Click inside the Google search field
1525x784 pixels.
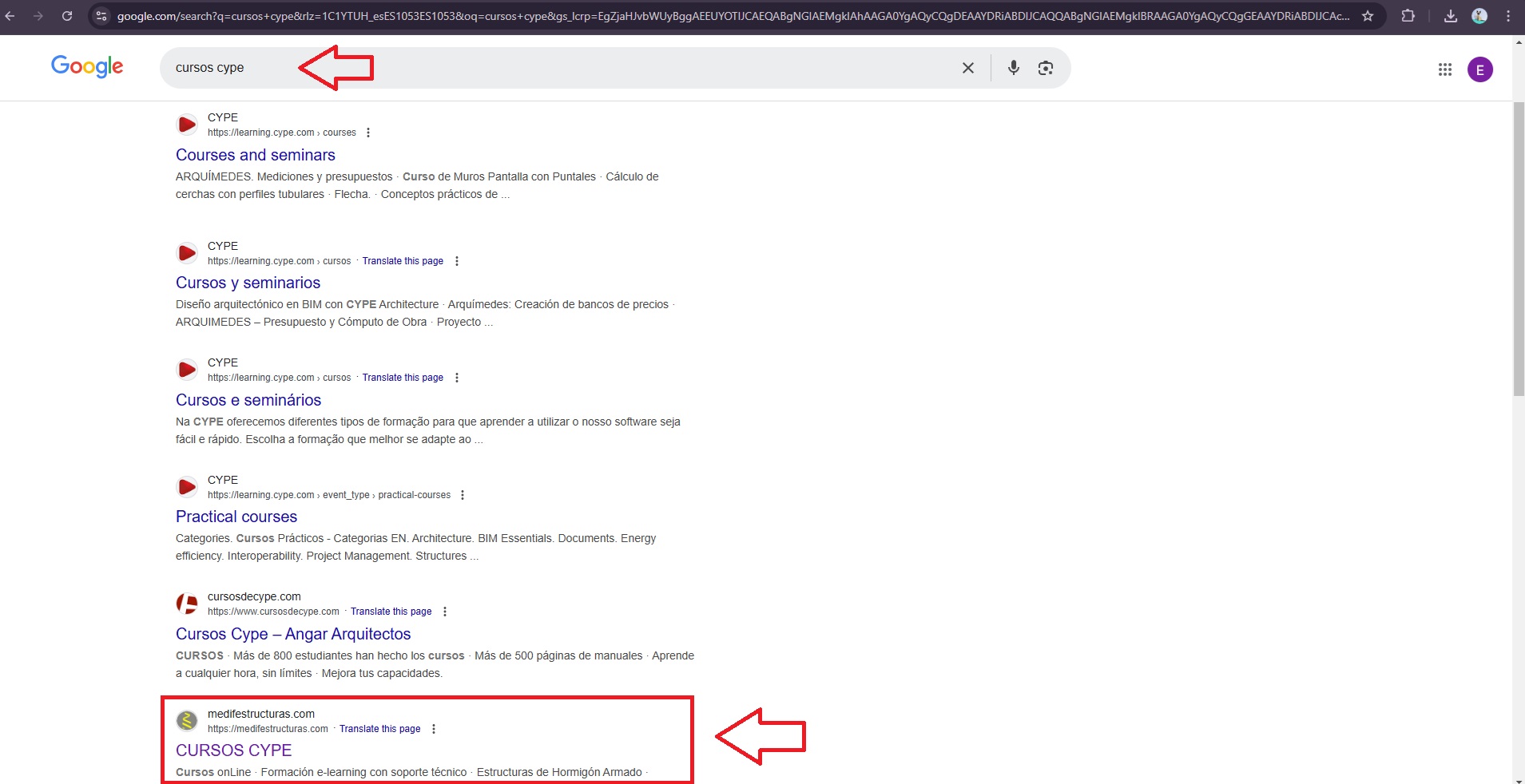click(559, 68)
